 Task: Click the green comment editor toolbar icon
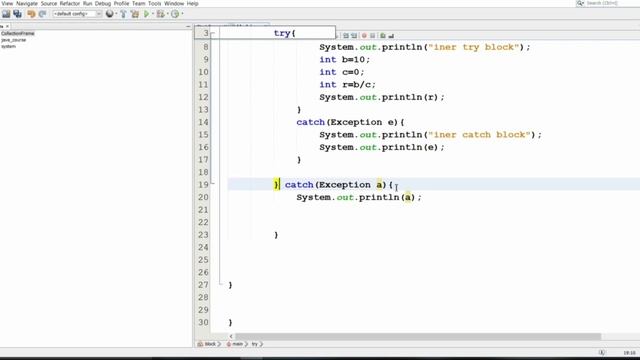(x=382, y=36)
